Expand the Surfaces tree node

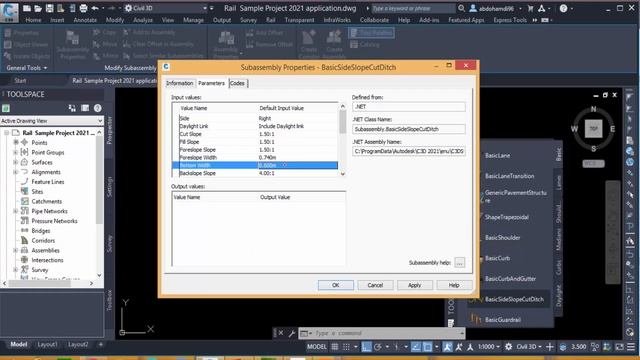point(16,162)
